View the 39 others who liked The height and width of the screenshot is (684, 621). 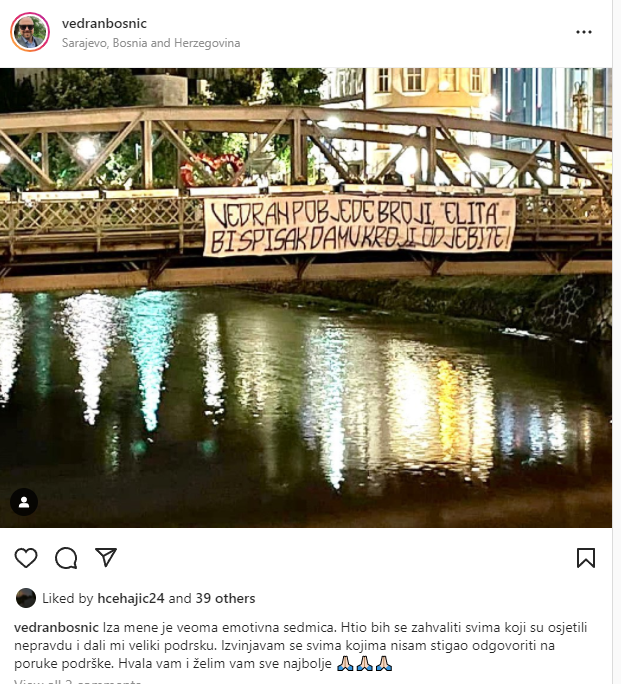(225, 598)
